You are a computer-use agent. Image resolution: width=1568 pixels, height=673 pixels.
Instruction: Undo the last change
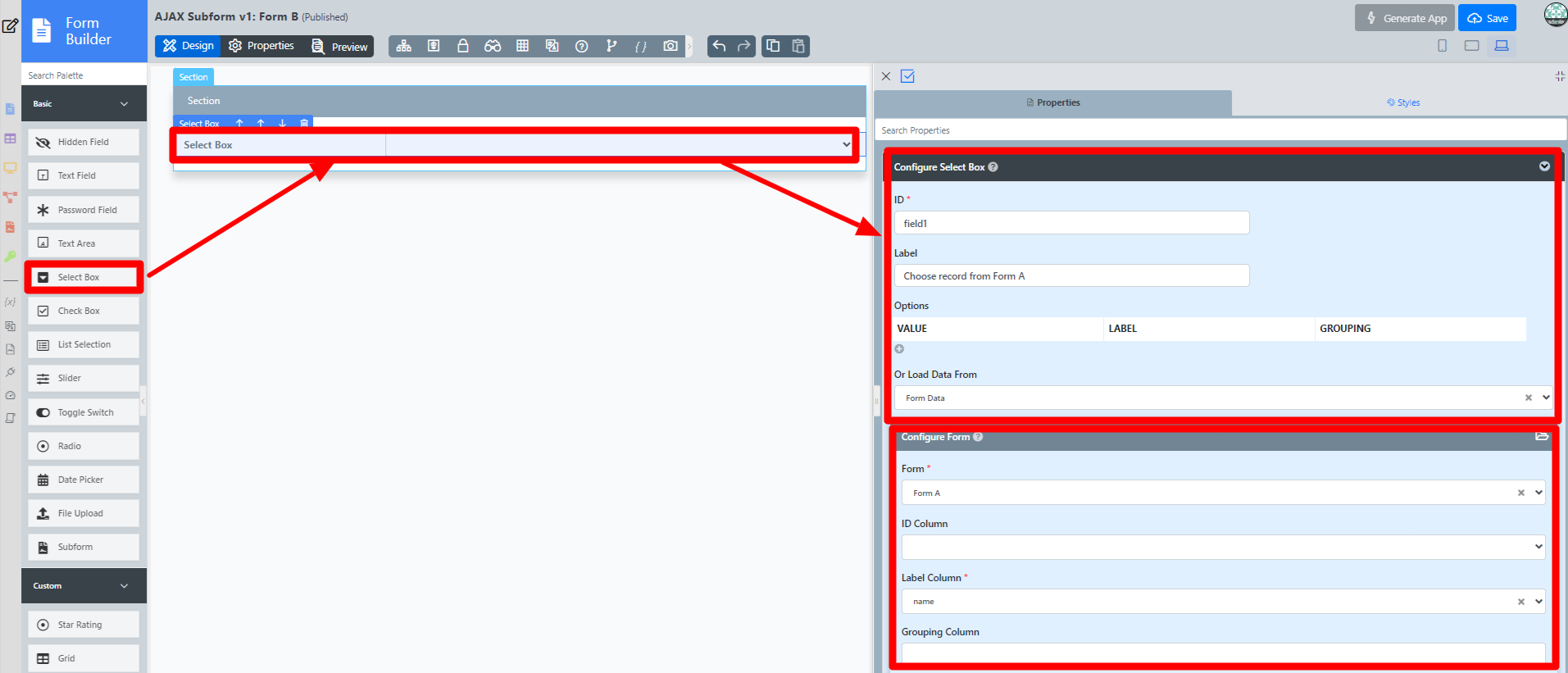coord(719,46)
